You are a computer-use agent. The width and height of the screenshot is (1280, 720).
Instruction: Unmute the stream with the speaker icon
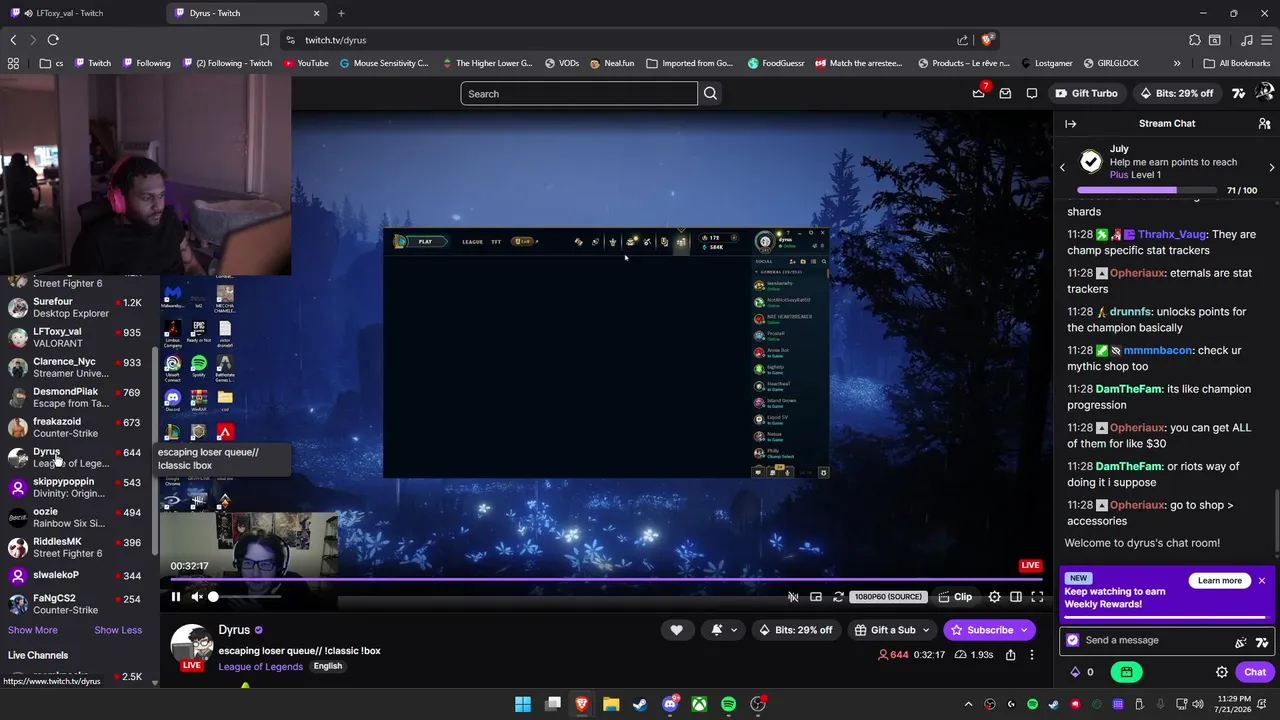[197, 597]
